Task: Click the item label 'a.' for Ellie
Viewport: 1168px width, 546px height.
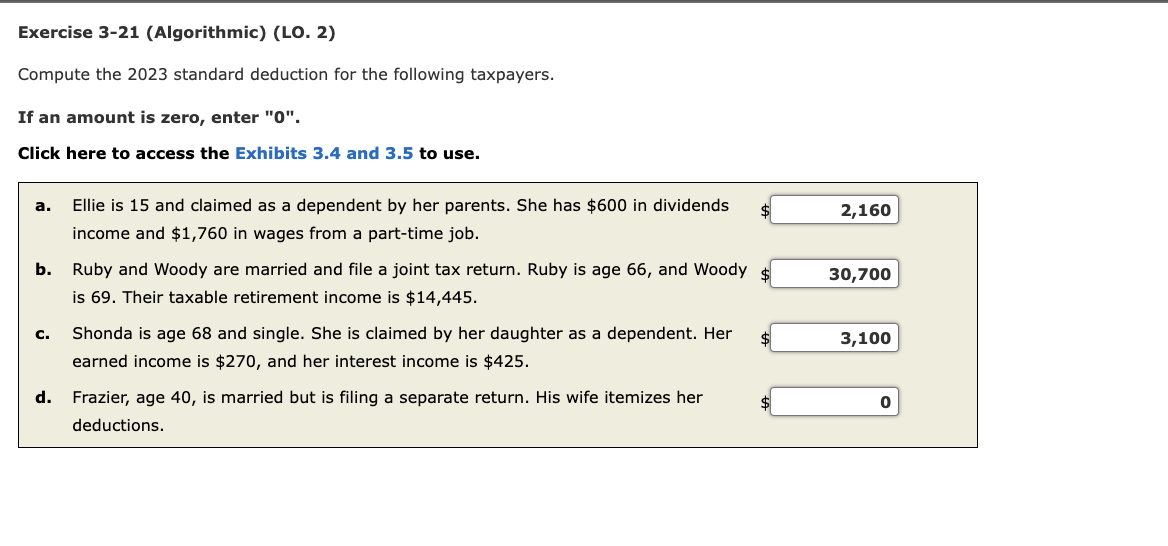Action: pos(43,206)
